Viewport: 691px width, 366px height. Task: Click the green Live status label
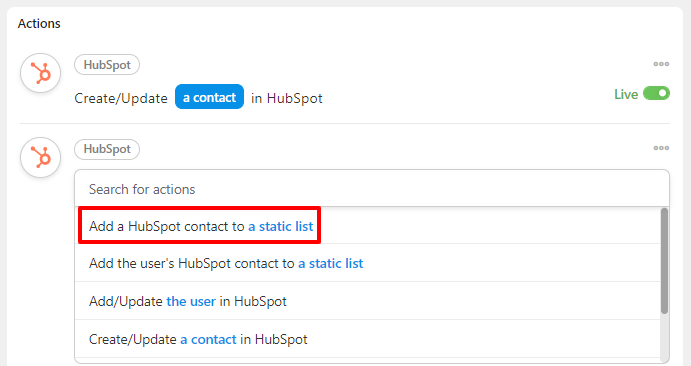coord(626,94)
